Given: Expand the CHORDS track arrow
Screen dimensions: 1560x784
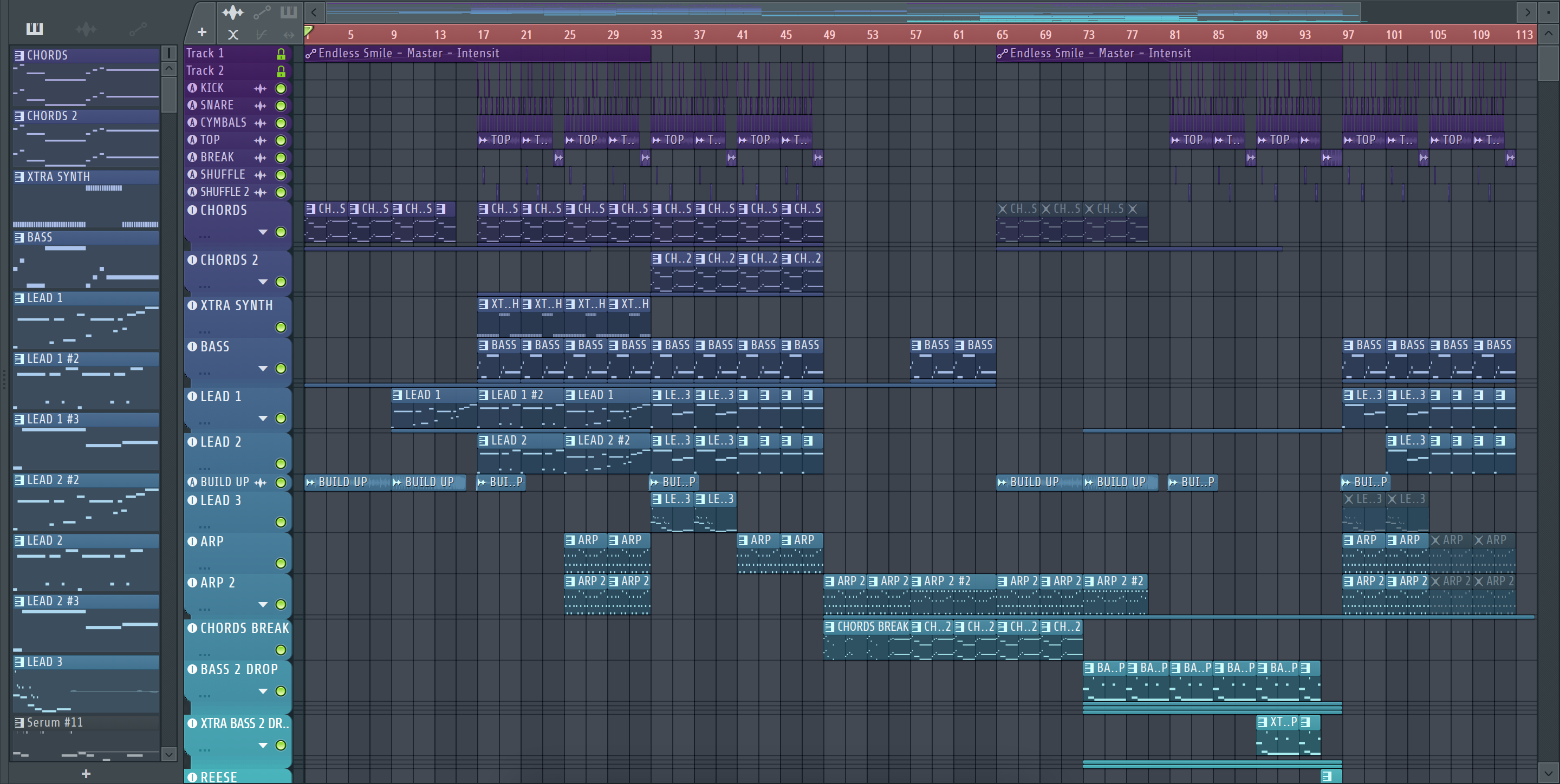Looking at the screenshot, I should coord(263,232).
